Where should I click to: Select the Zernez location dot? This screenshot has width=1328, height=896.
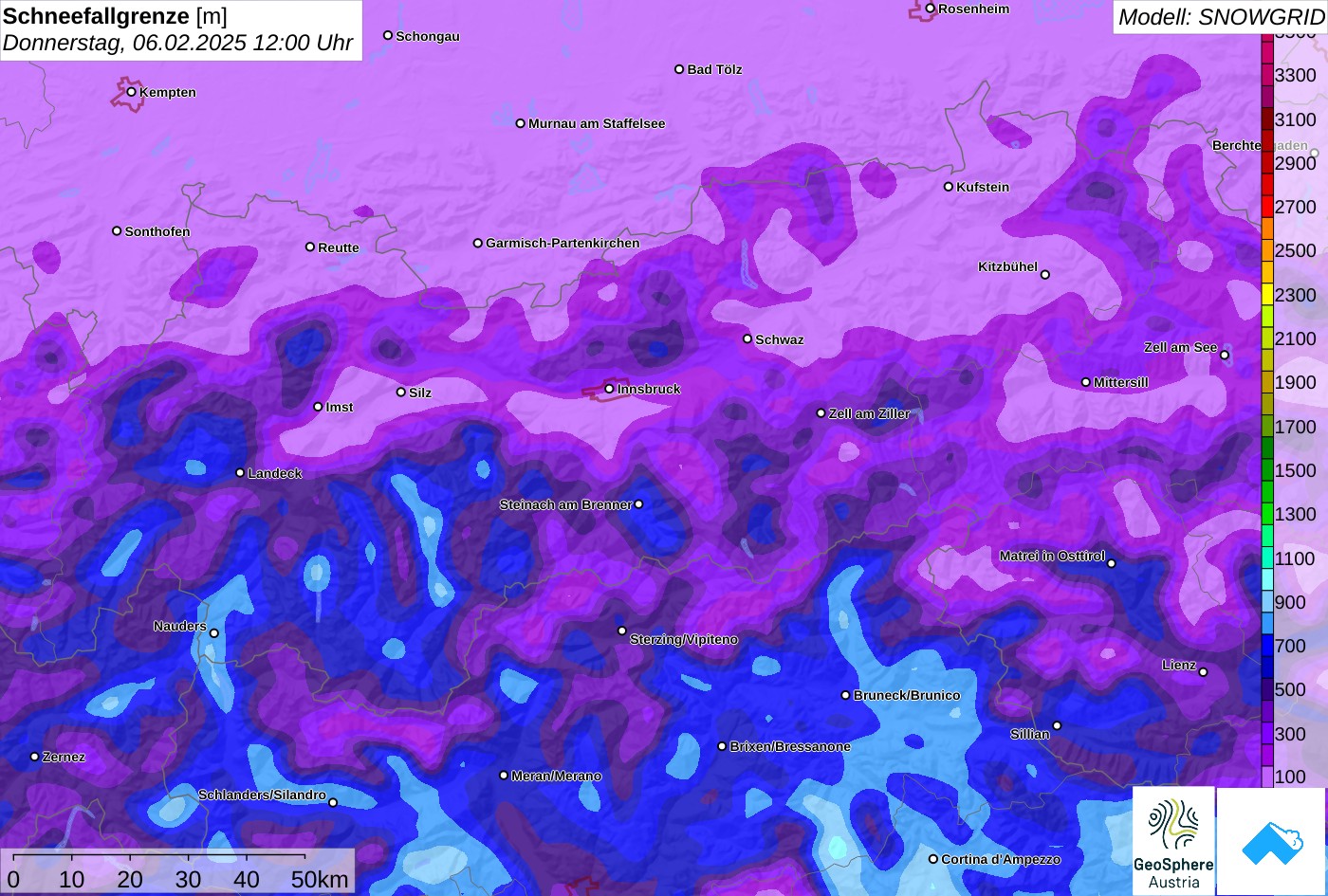[x=34, y=757]
